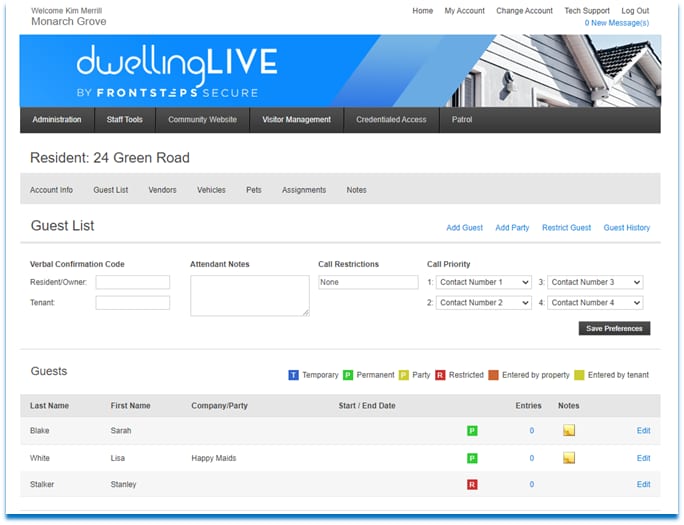The width and height of the screenshot is (684, 525).
Task: Click the green Permanent icon in White row
Action: [x=472, y=458]
